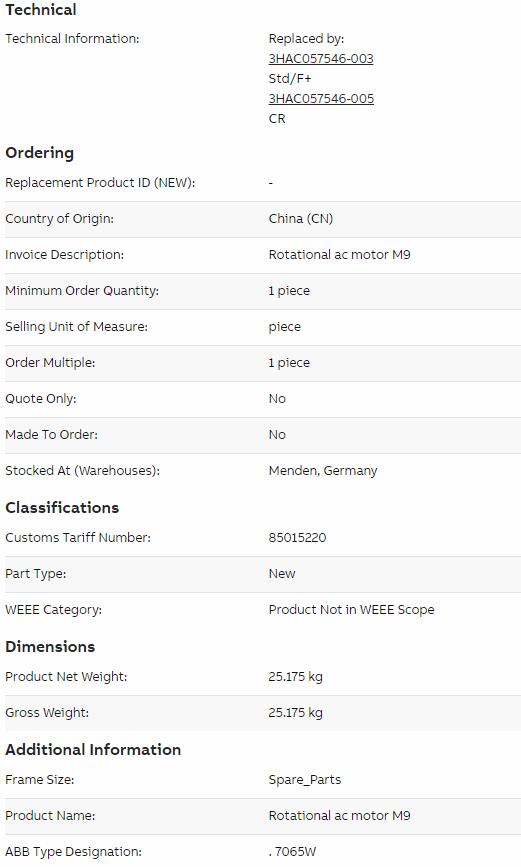Click the Classifications section heading
The image size is (521, 867).
click(x=62, y=508)
